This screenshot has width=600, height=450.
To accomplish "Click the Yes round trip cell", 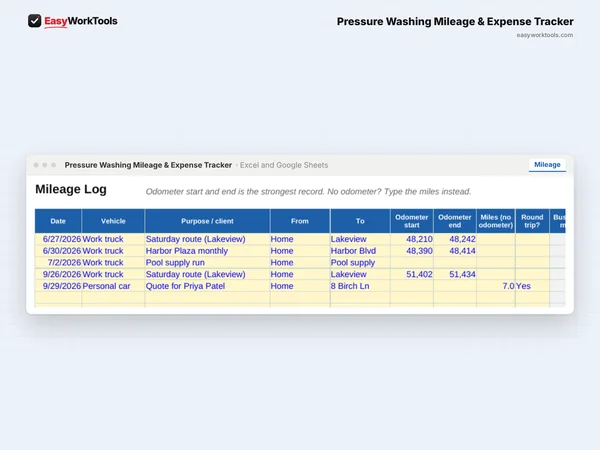I will pos(532,286).
